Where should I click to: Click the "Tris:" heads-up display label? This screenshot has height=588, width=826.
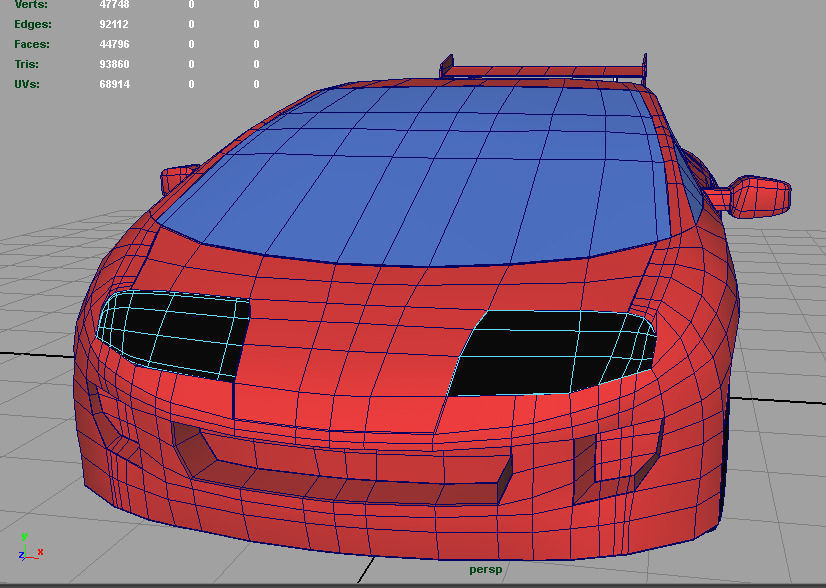pos(27,64)
